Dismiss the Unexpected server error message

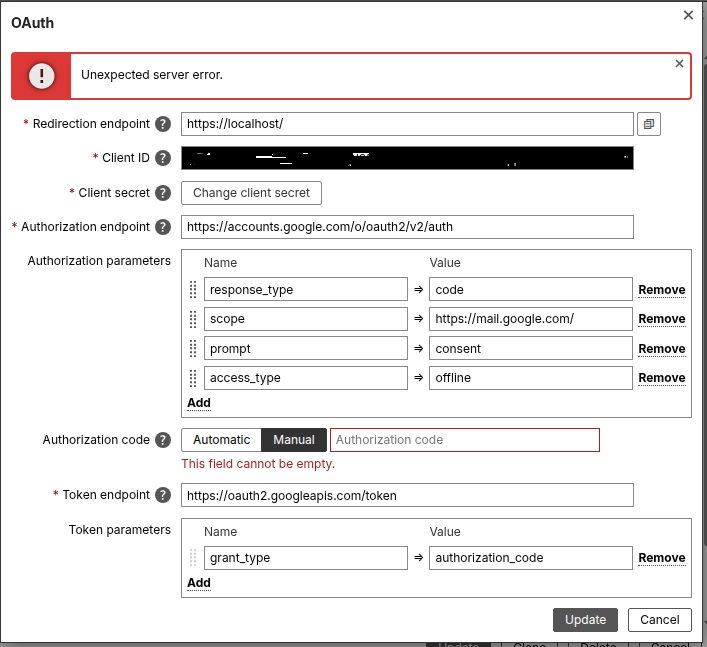(679, 64)
